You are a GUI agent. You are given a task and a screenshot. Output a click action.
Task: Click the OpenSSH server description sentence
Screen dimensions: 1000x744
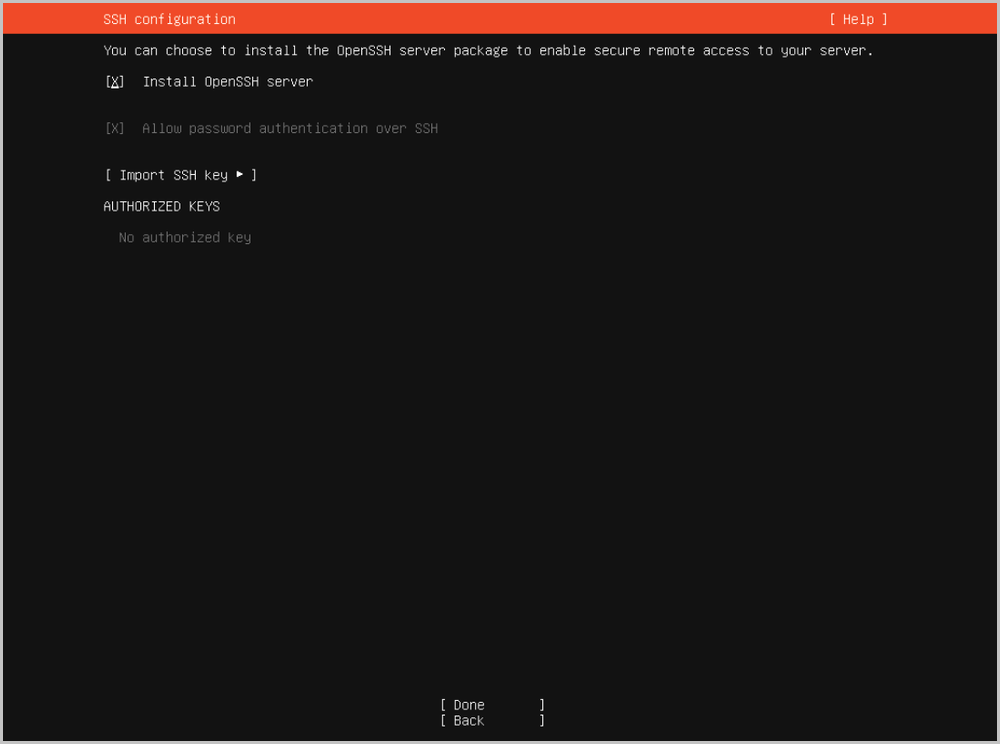(488, 51)
